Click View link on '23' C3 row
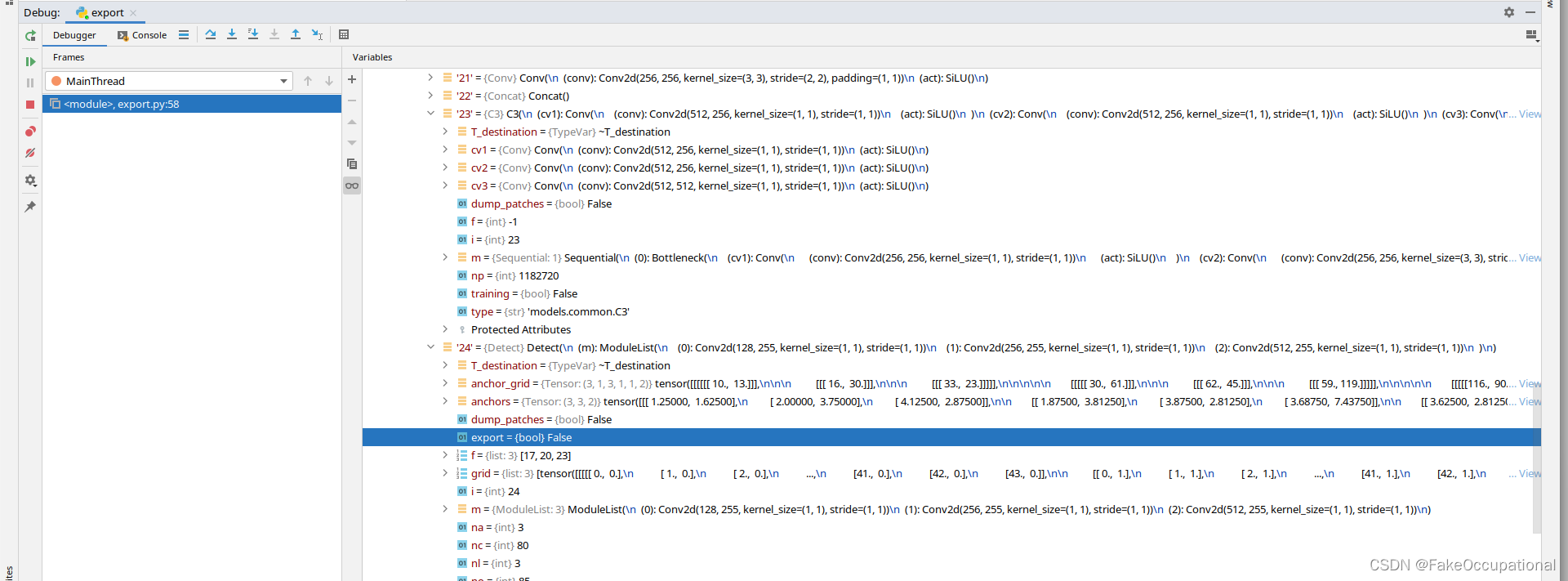 (1530, 114)
